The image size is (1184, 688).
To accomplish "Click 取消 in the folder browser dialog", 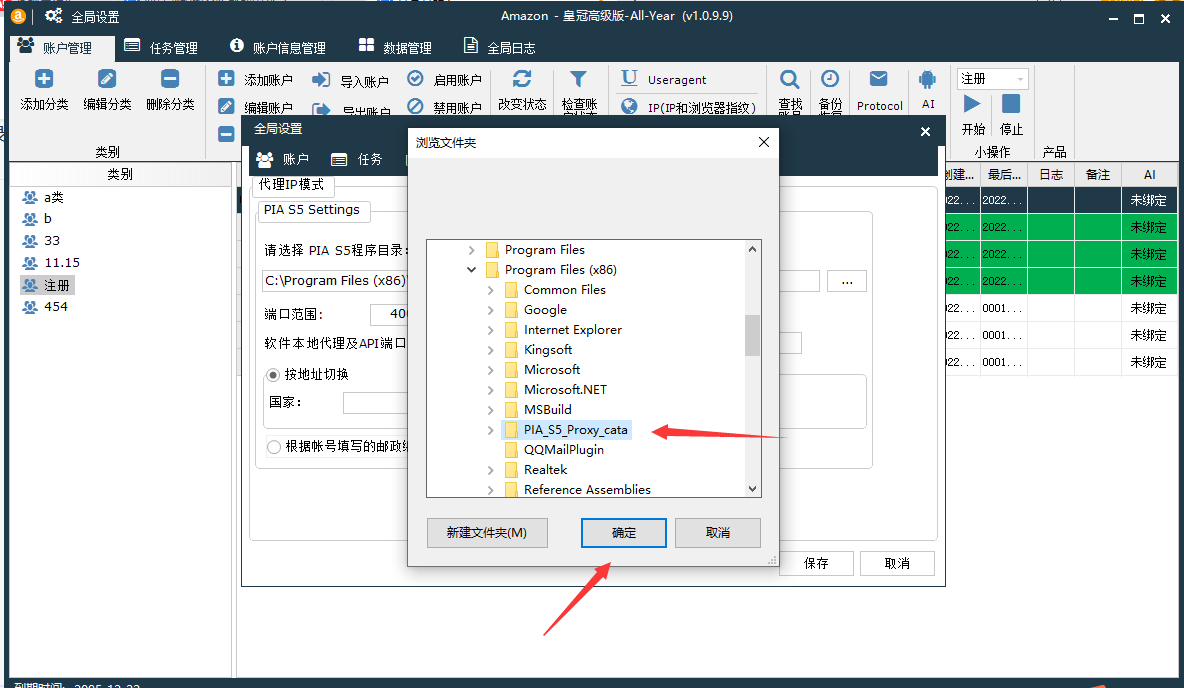I will tap(717, 532).
